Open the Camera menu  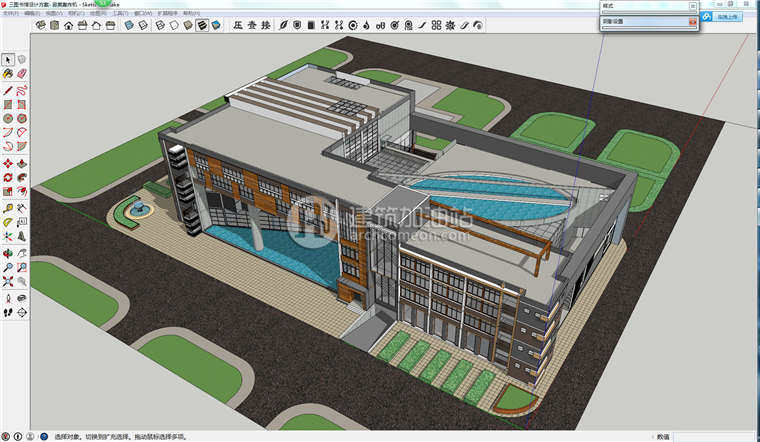point(76,14)
